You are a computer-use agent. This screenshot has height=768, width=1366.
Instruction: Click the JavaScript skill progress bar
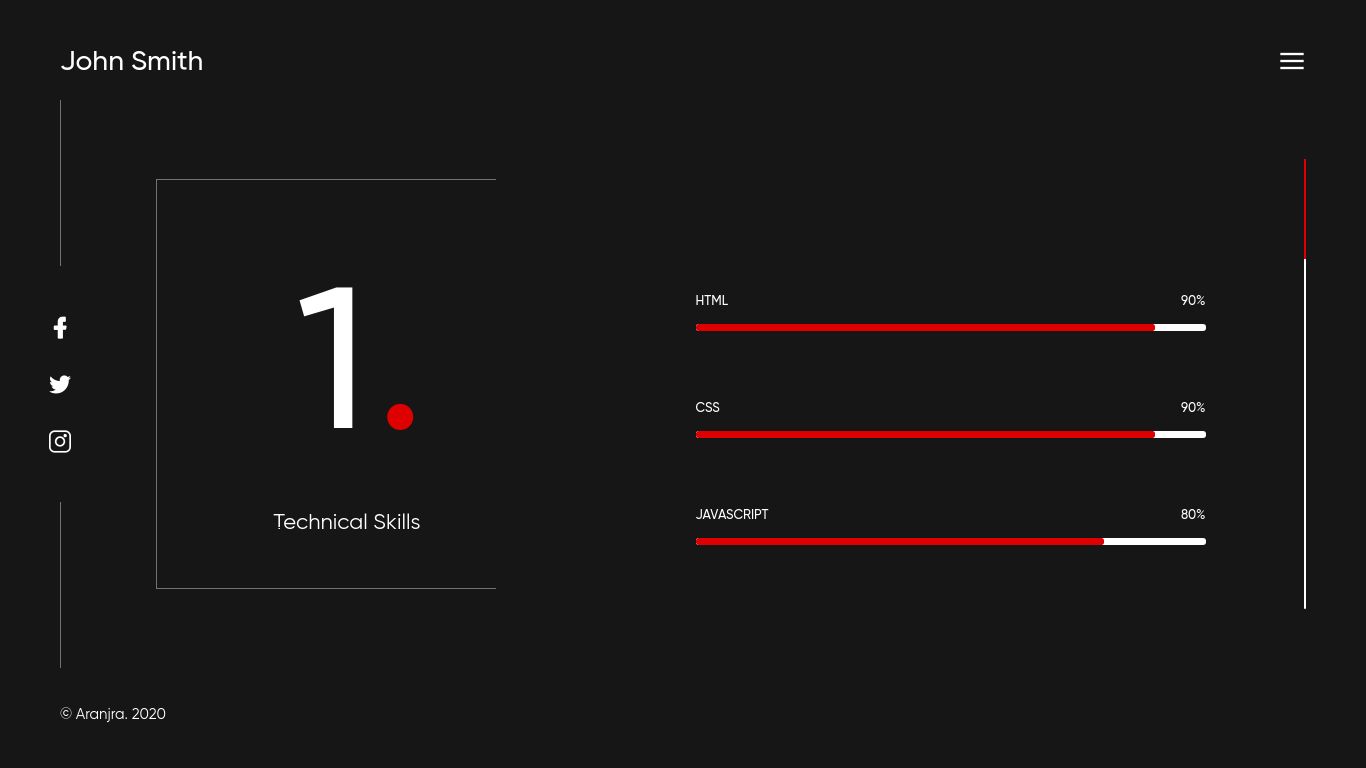coord(950,541)
